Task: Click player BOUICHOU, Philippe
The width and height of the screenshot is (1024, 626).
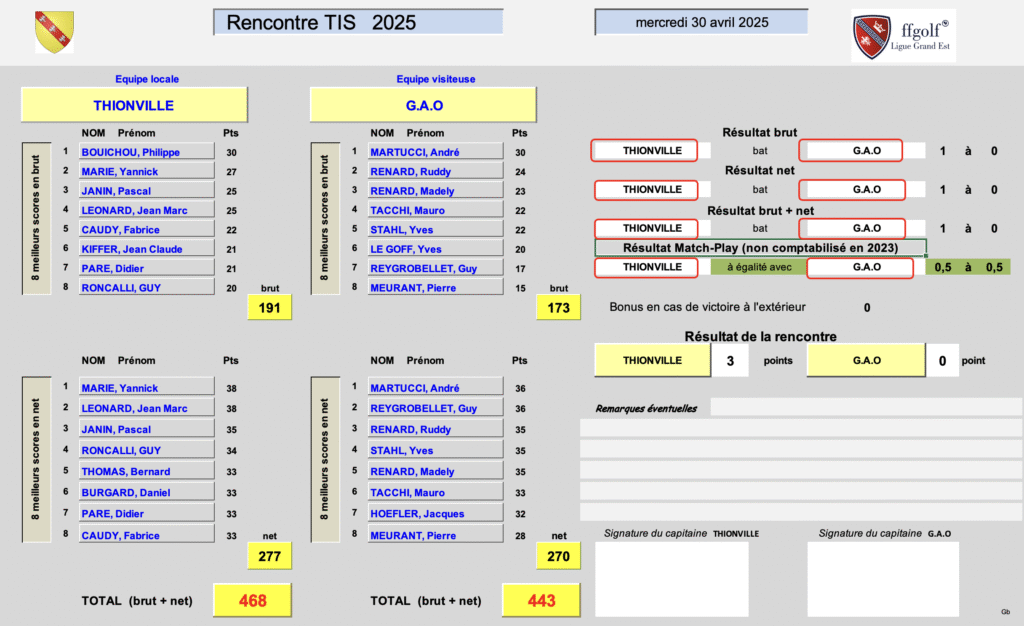Action: [146, 152]
